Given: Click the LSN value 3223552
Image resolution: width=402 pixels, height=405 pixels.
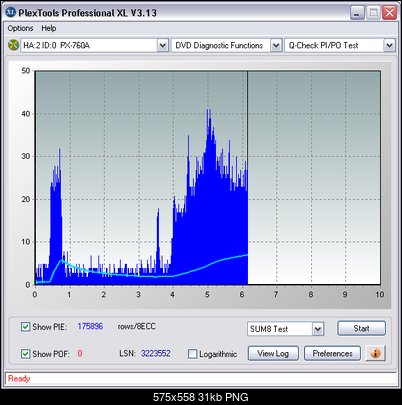Looking at the screenshot, I should coord(155,353).
